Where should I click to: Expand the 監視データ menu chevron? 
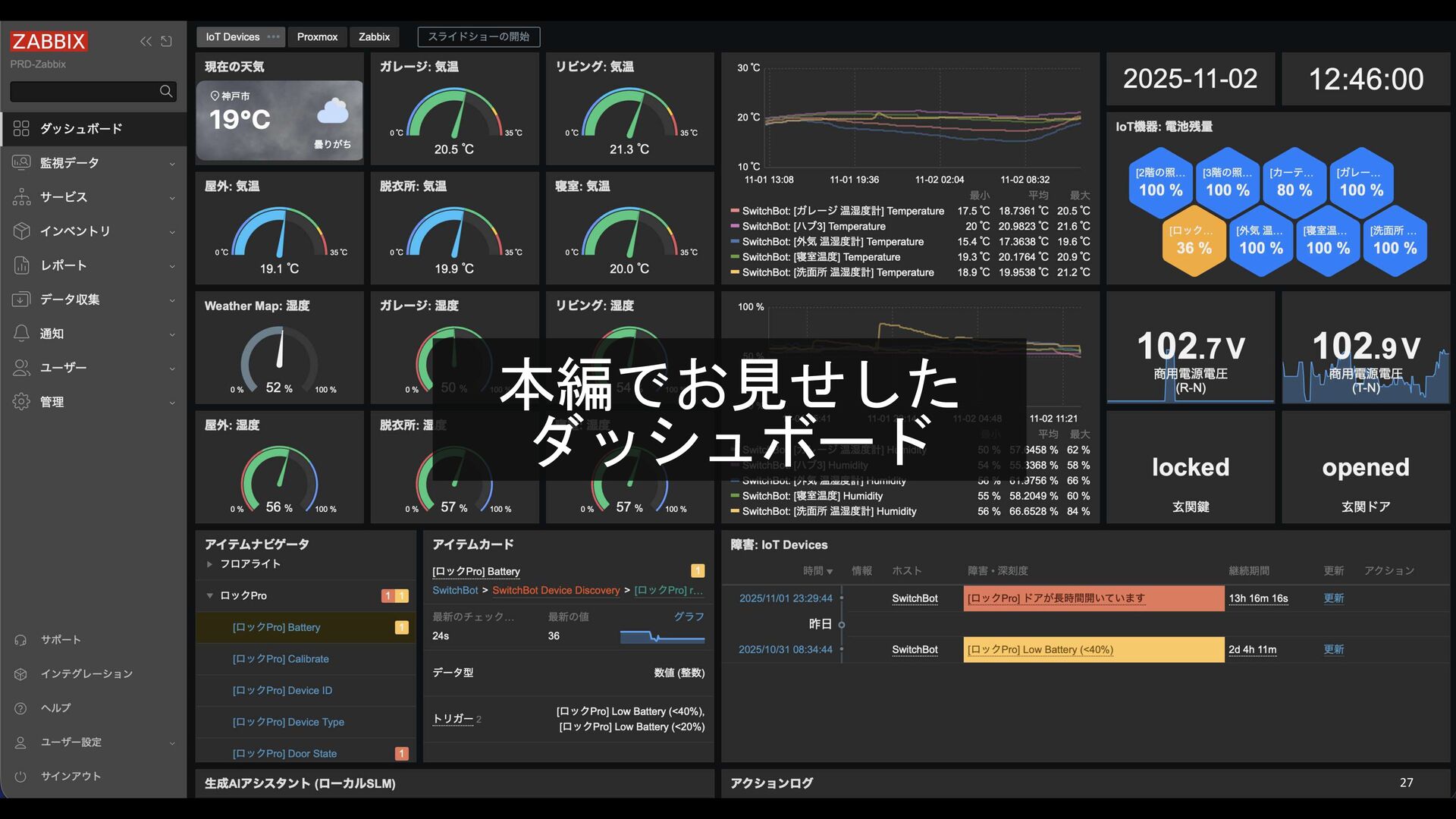pyautogui.click(x=172, y=164)
